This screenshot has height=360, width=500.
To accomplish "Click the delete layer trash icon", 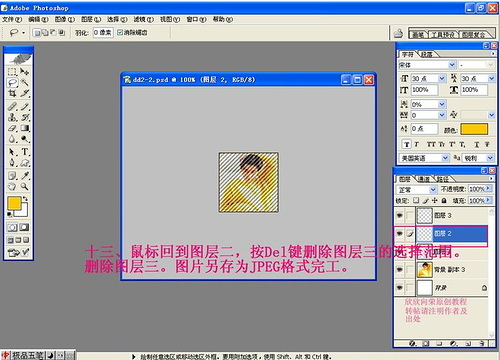I will pos(482,343).
